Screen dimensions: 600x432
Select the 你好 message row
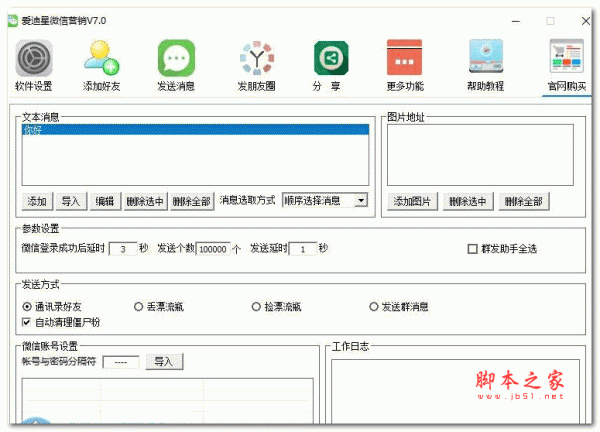tap(196, 130)
